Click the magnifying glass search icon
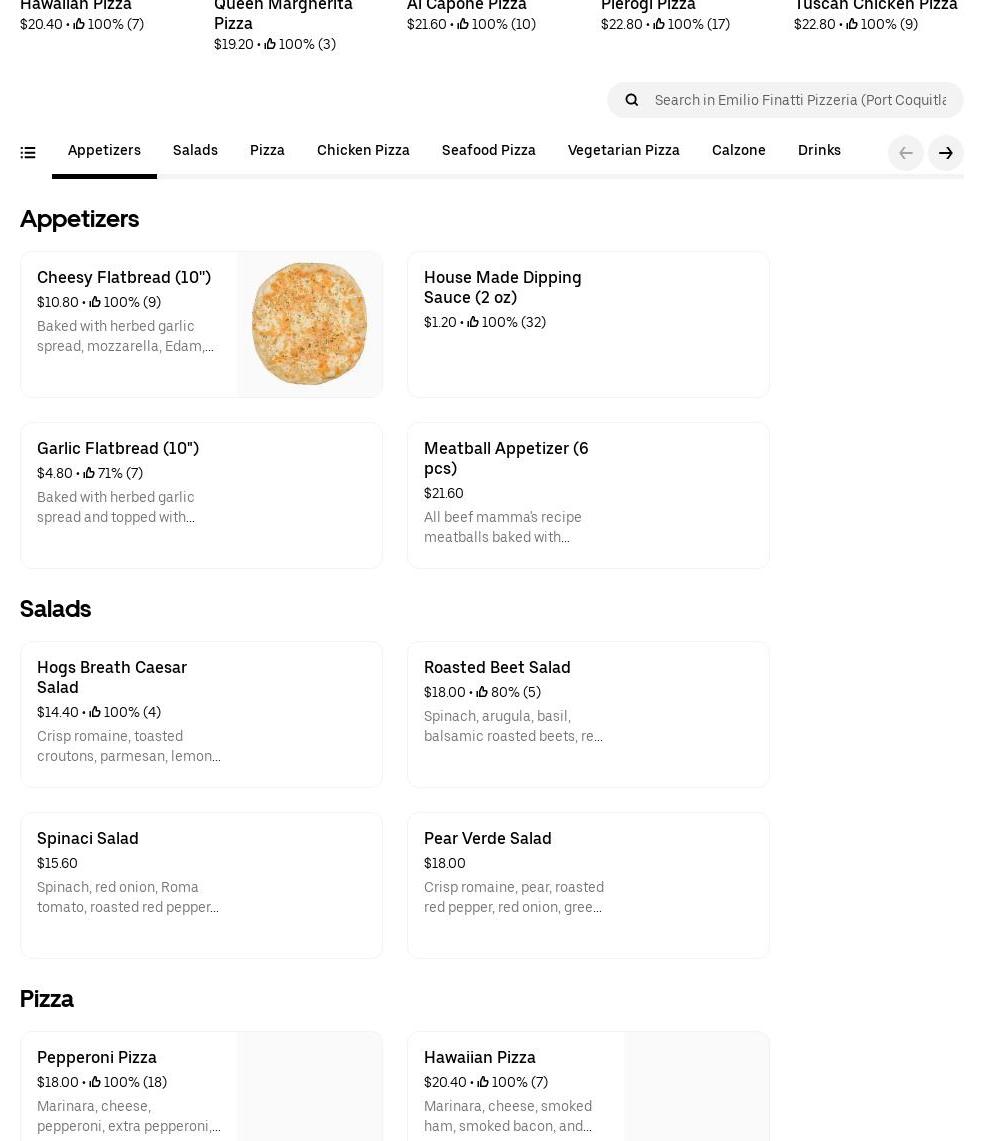Viewport: 984px width, 1141px height. pos(631,100)
